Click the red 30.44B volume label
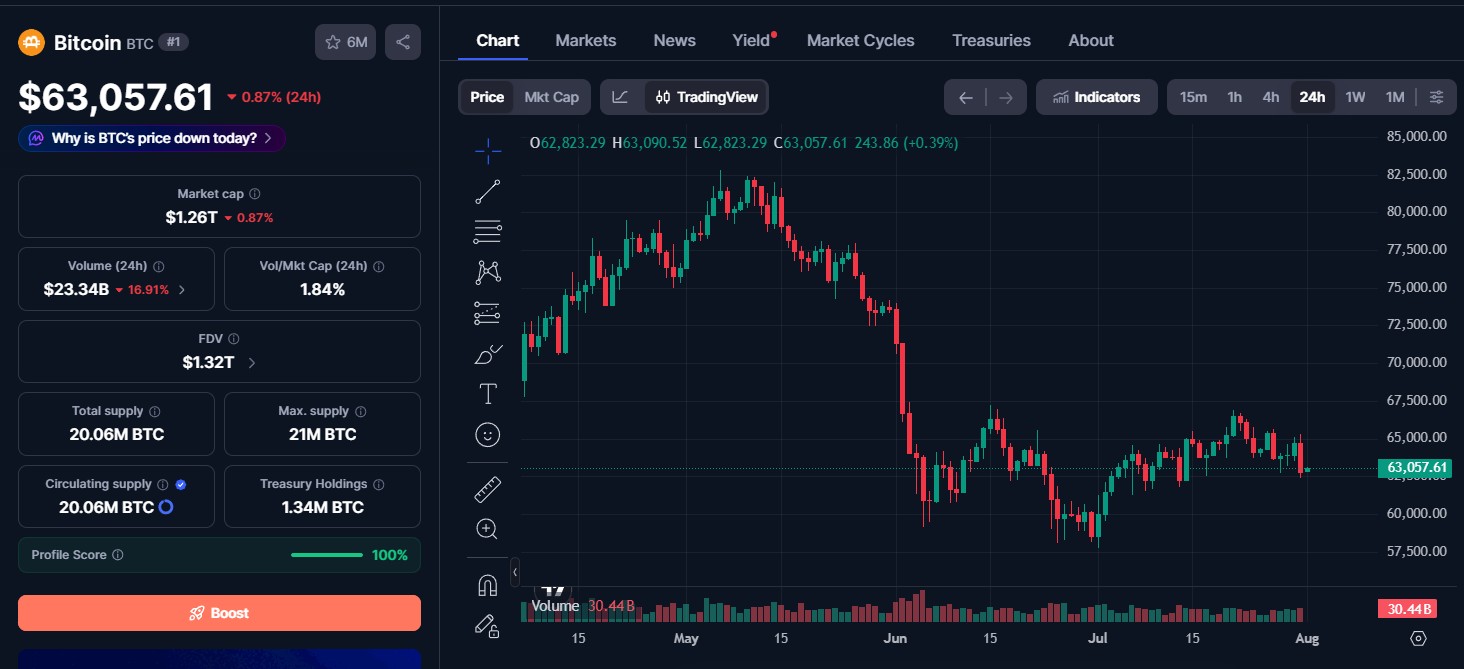 click(1407, 609)
